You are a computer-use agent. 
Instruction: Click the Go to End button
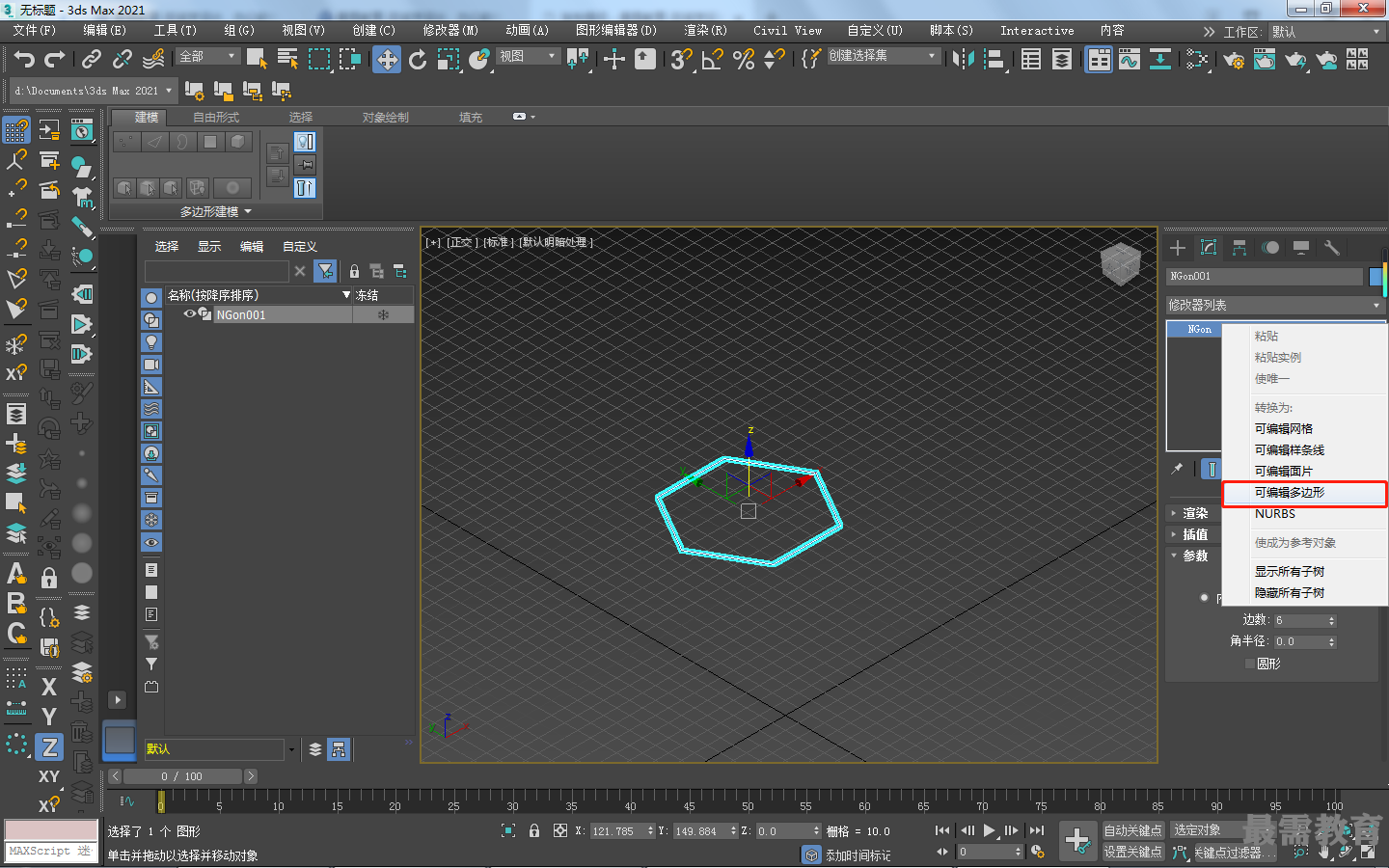pyautogui.click(x=1037, y=830)
